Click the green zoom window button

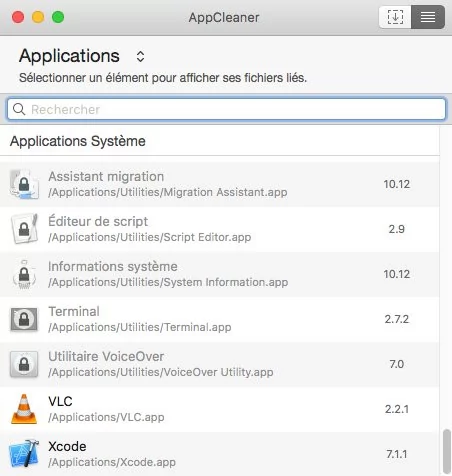click(58, 17)
